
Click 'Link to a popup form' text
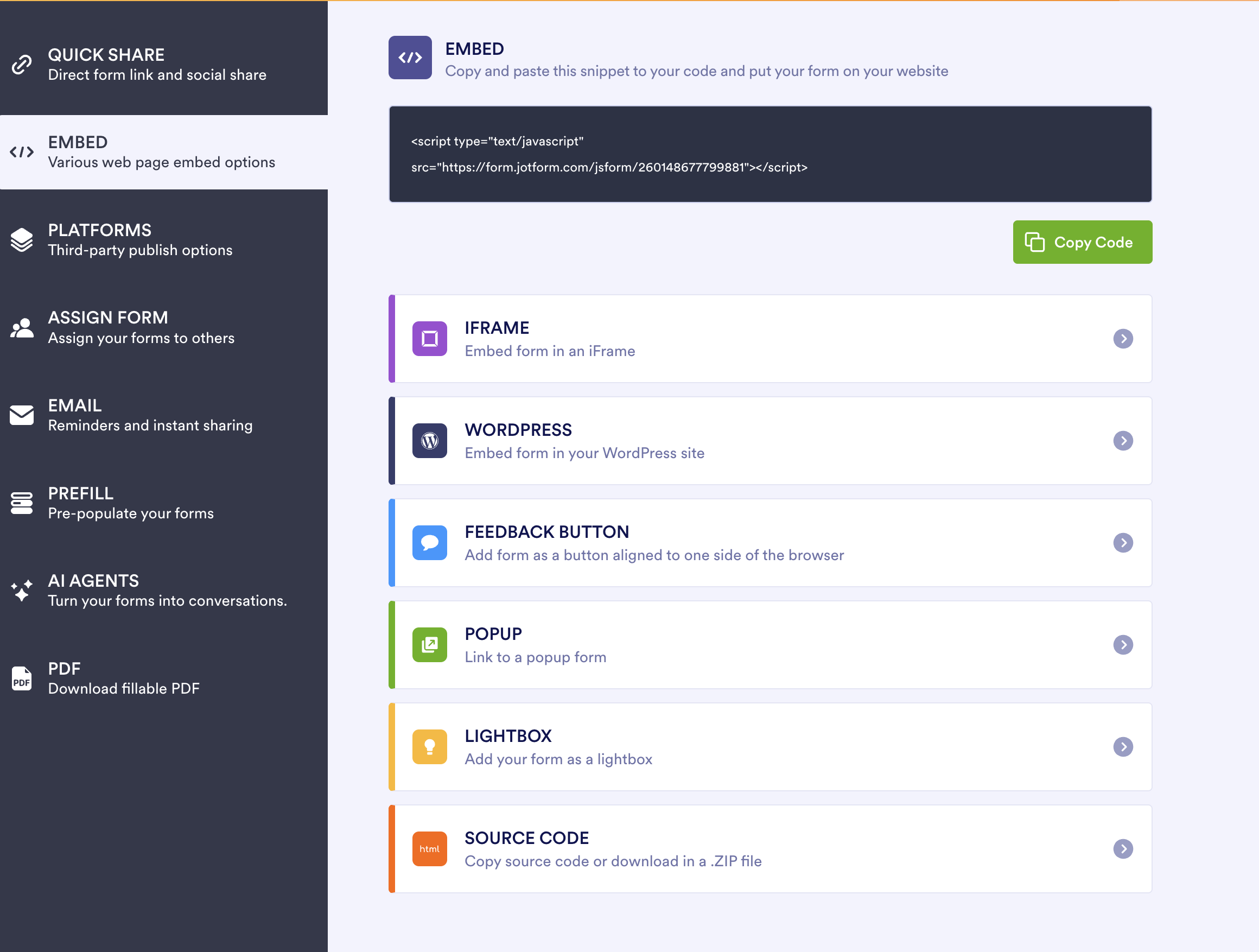click(x=535, y=658)
